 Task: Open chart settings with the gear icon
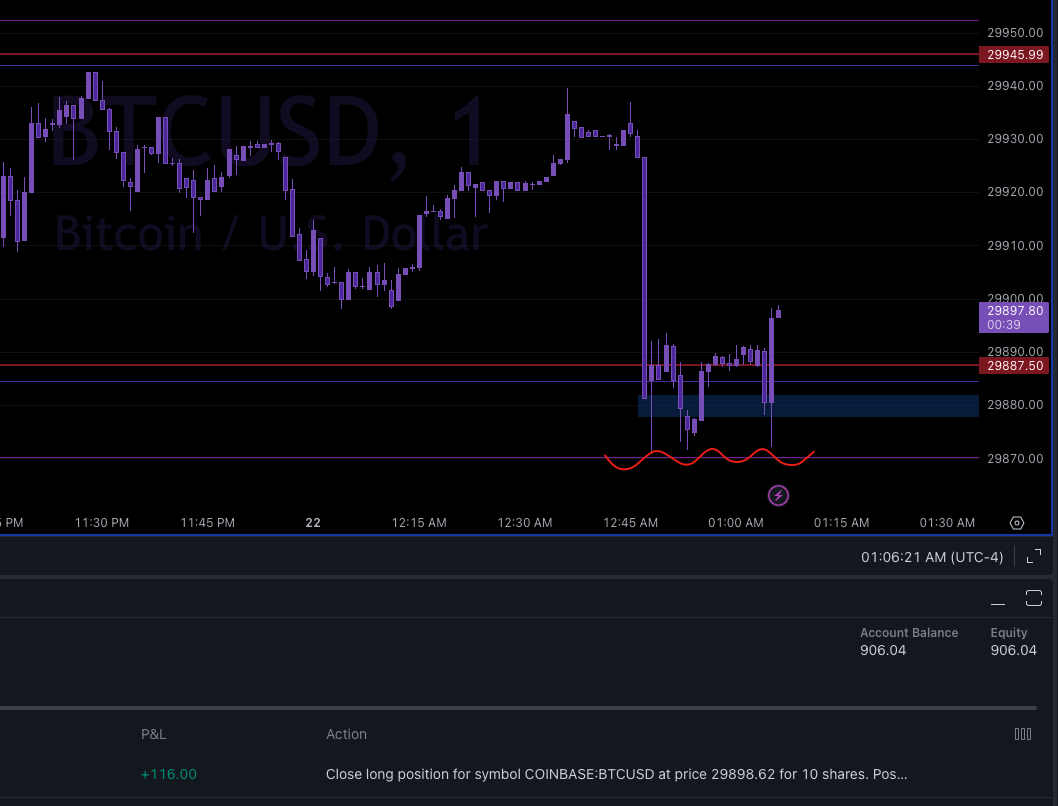click(1017, 522)
